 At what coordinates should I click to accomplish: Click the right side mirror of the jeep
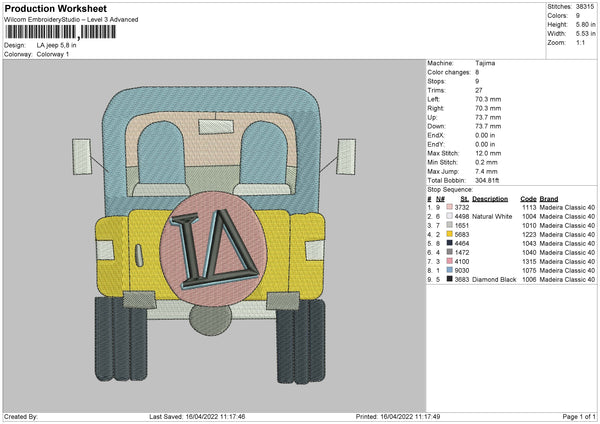(x=347, y=157)
